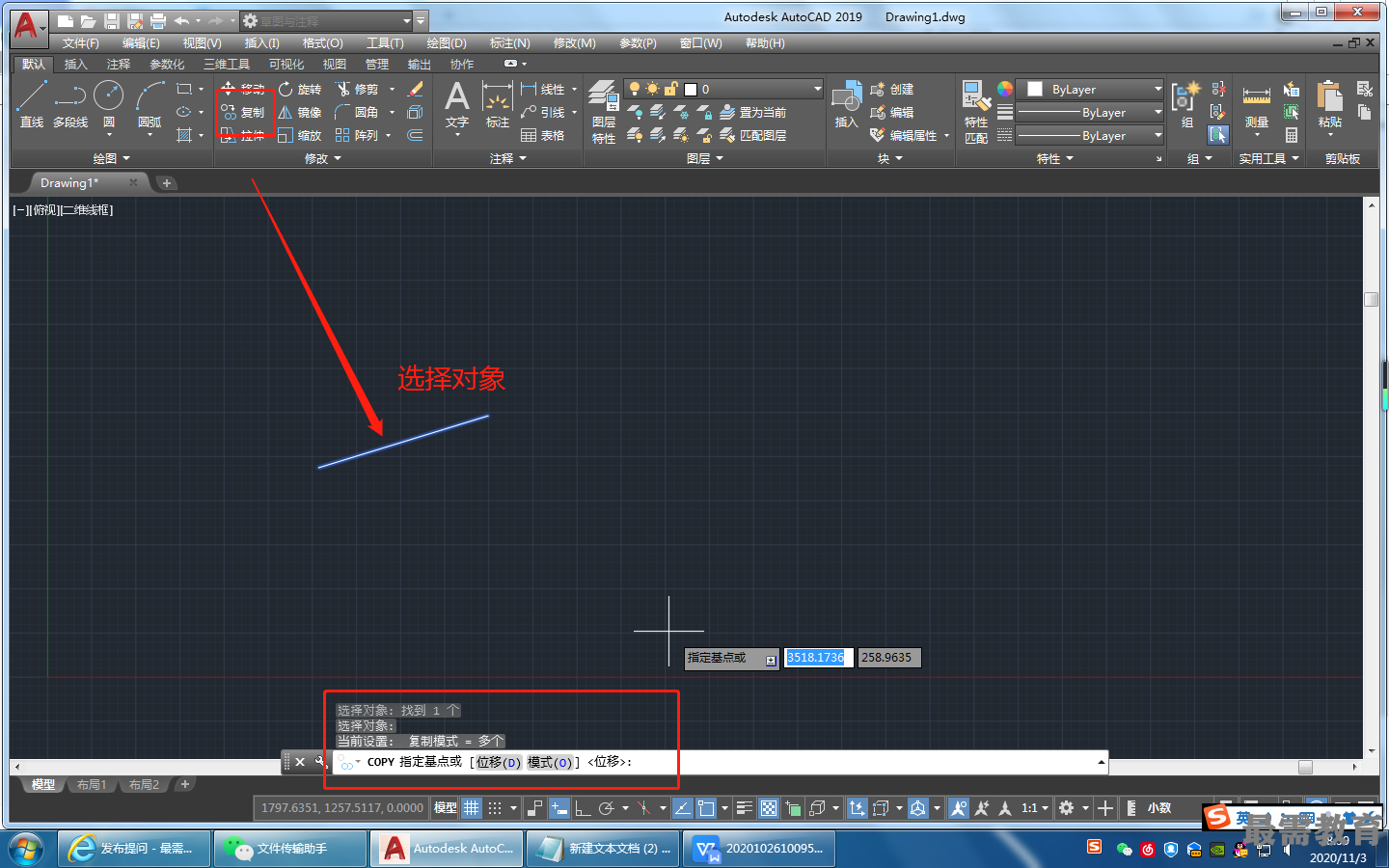The width and height of the screenshot is (1389, 868).
Task: Click Create block (创建) button
Action: point(892,89)
